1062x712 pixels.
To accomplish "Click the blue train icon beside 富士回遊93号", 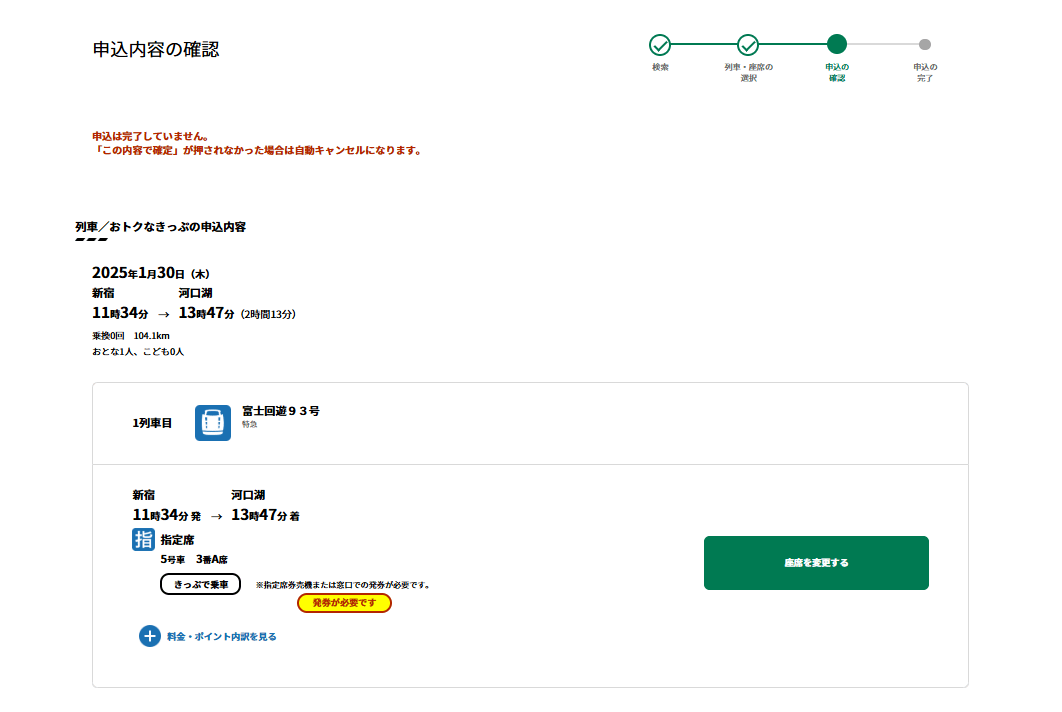I will click(212, 423).
